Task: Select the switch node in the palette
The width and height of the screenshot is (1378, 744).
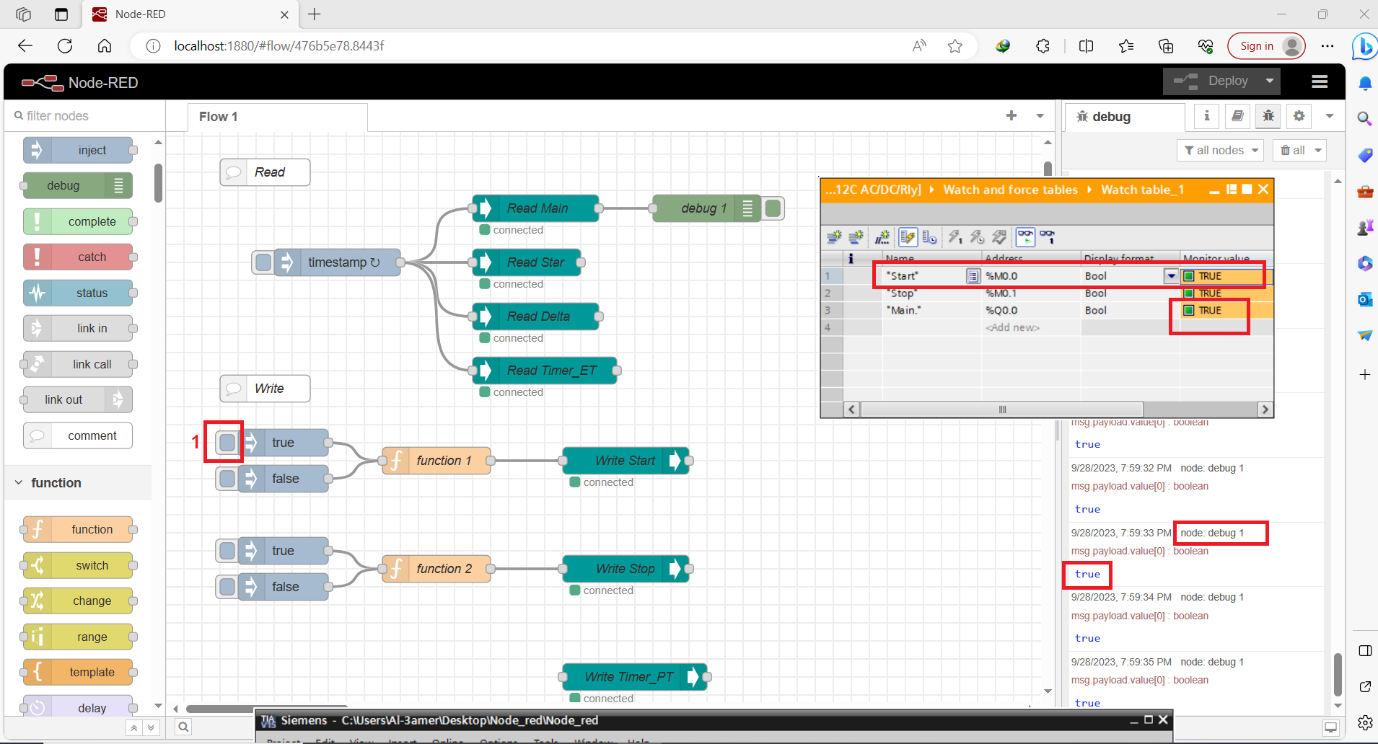Action: coord(78,564)
